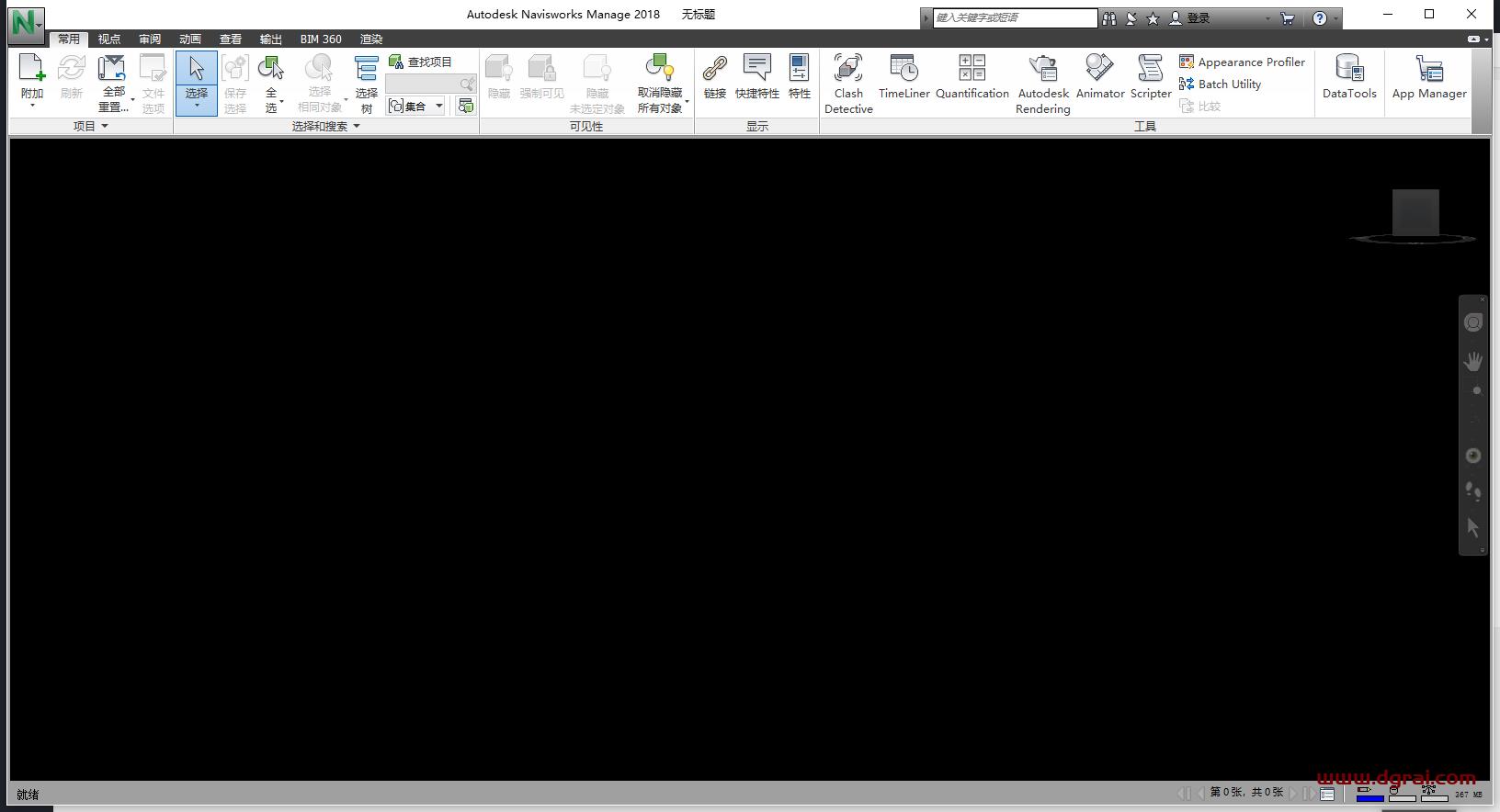Click Appearance Profiler button

click(x=1242, y=62)
